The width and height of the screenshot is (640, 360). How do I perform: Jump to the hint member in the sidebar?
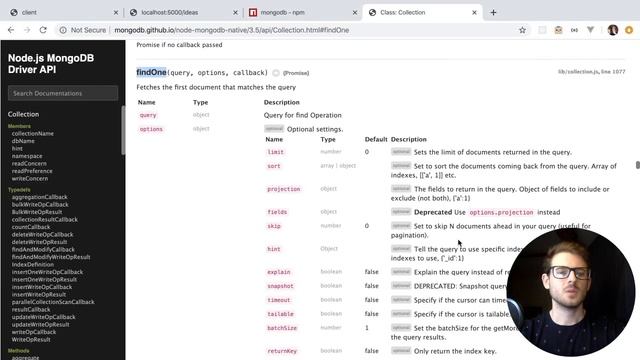pos(17,149)
